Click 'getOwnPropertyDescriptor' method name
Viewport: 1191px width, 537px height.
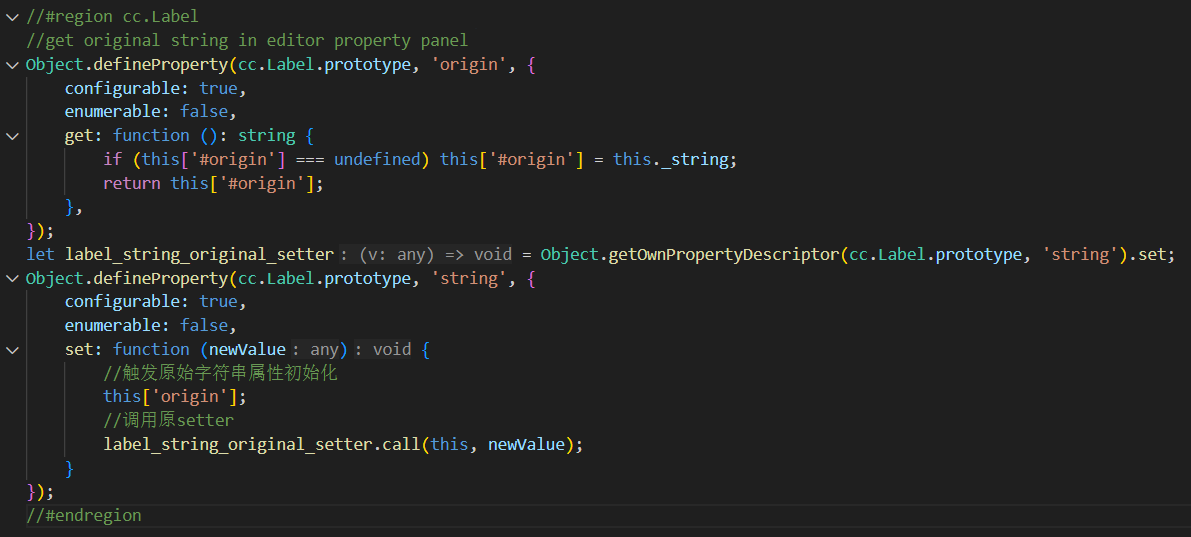tap(724, 254)
